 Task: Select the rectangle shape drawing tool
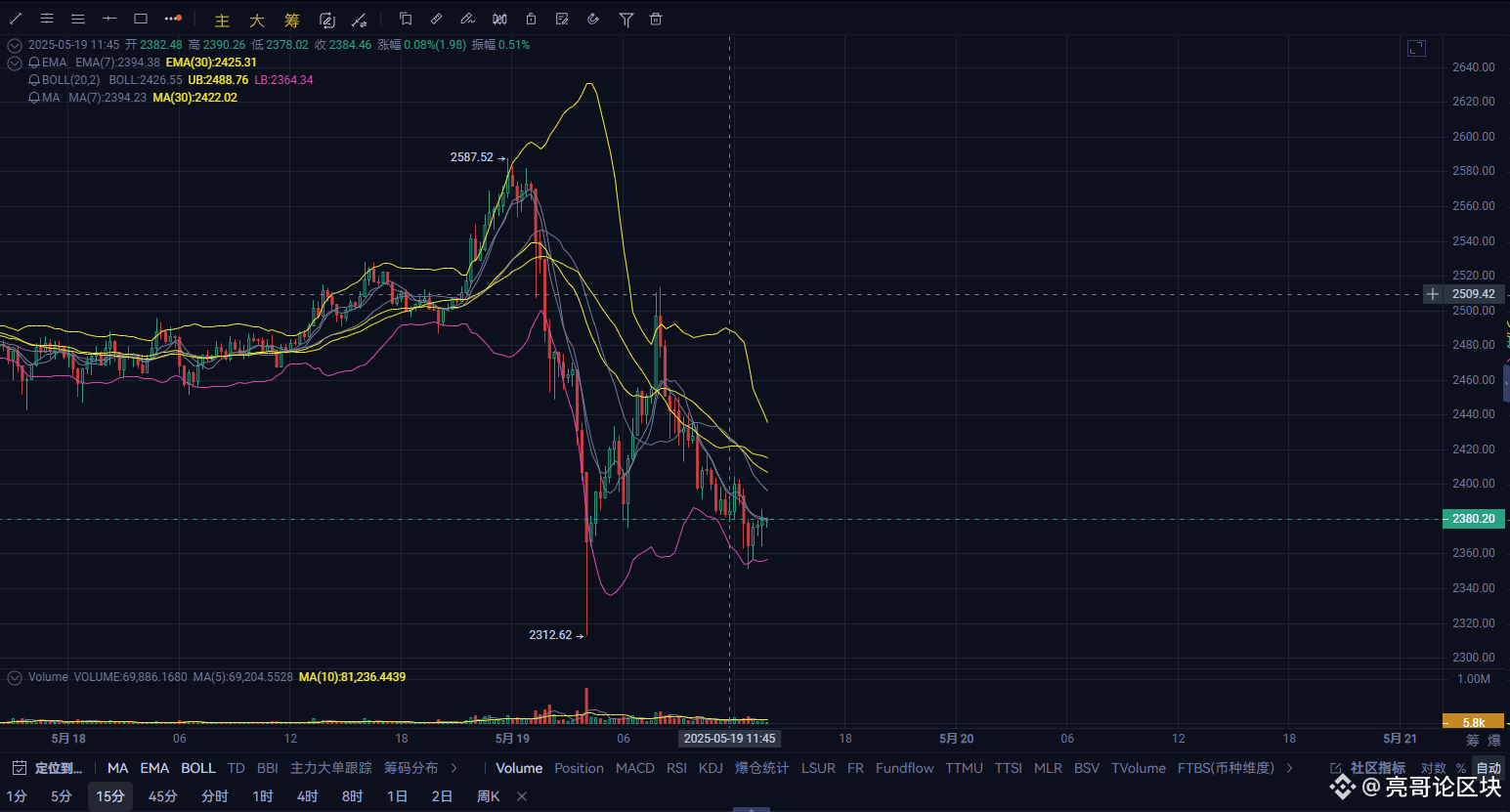point(141,19)
